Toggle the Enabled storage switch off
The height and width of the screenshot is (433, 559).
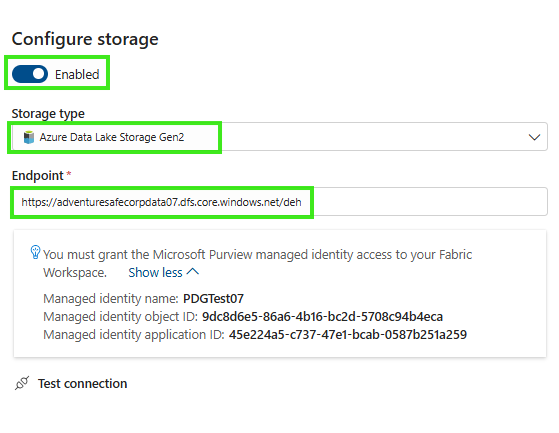point(30,74)
